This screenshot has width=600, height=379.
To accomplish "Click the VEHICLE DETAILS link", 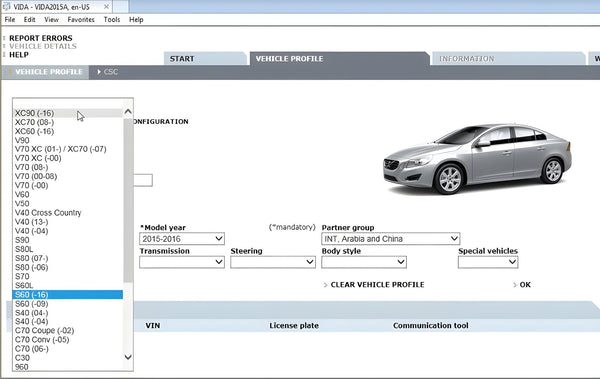I will (x=43, y=46).
